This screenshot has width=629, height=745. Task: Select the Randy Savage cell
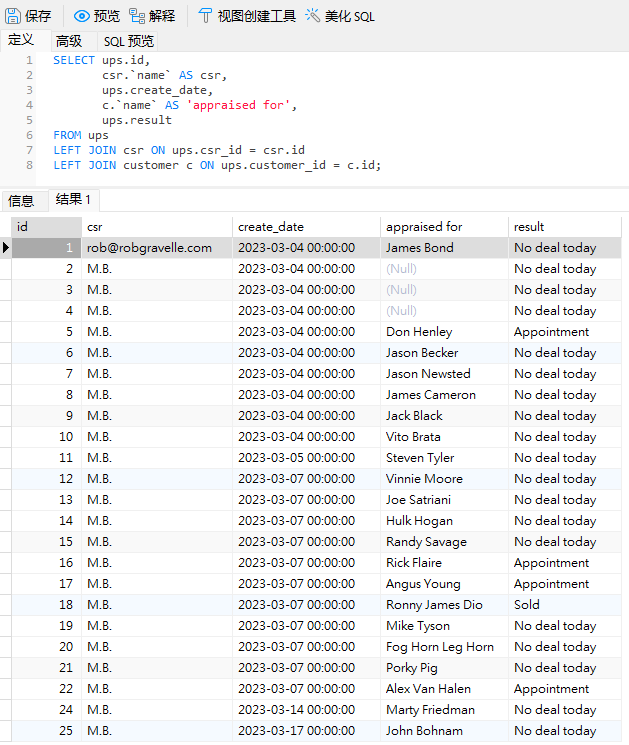[x=444, y=542]
